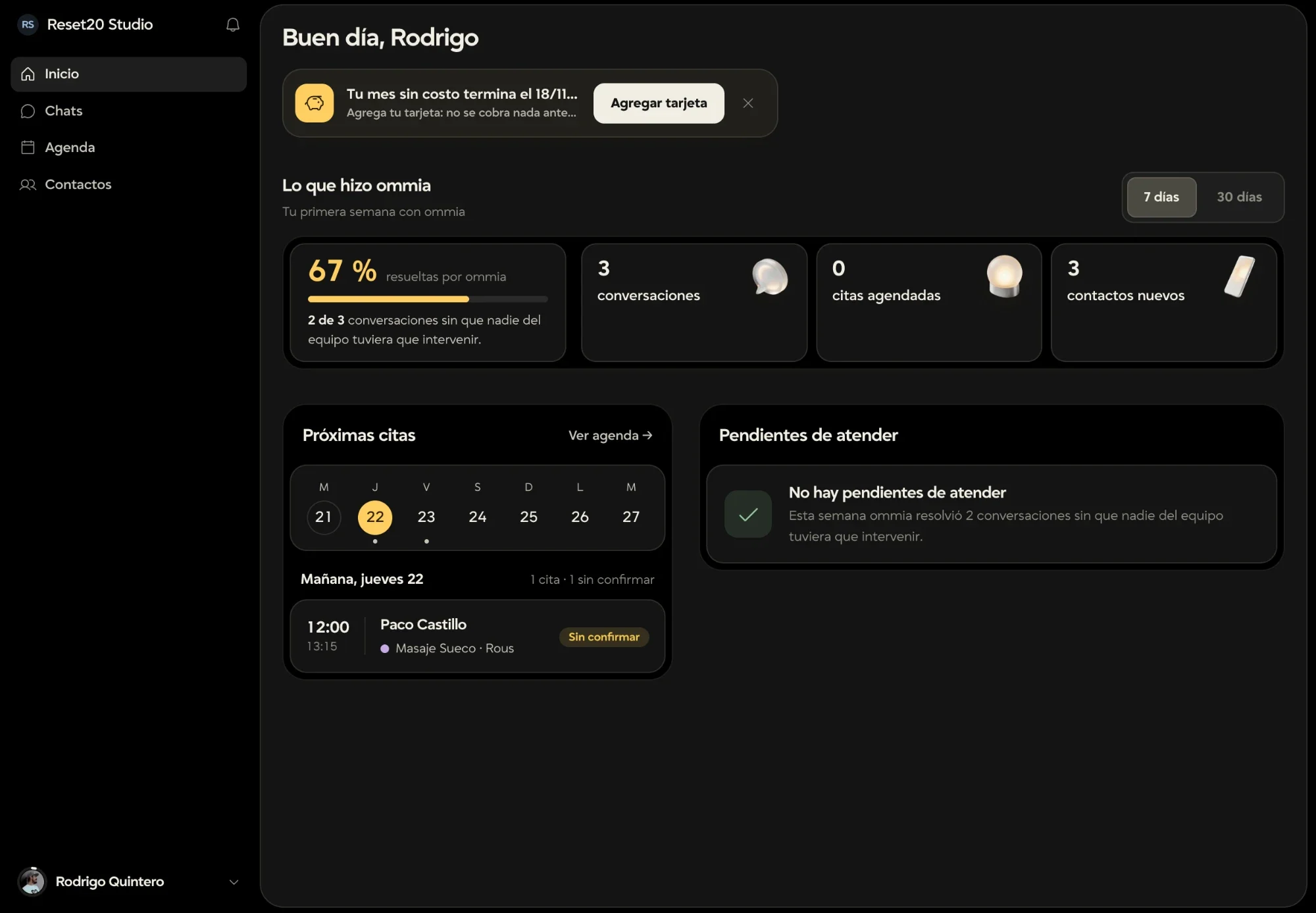Open the Ver agenda link
The width and height of the screenshot is (1316, 913).
(610, 436)
